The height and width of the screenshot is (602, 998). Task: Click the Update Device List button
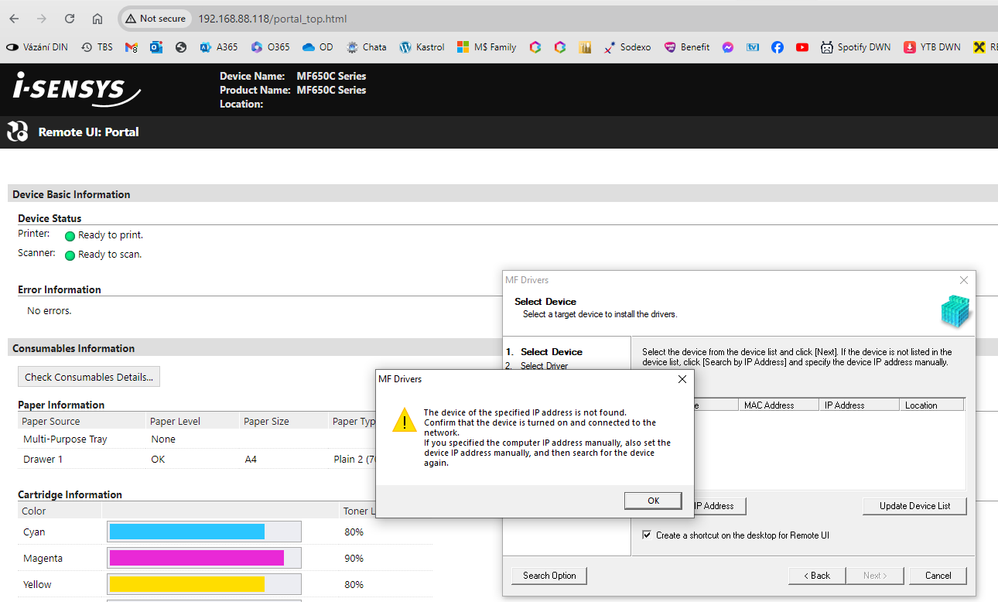(914, 506)
